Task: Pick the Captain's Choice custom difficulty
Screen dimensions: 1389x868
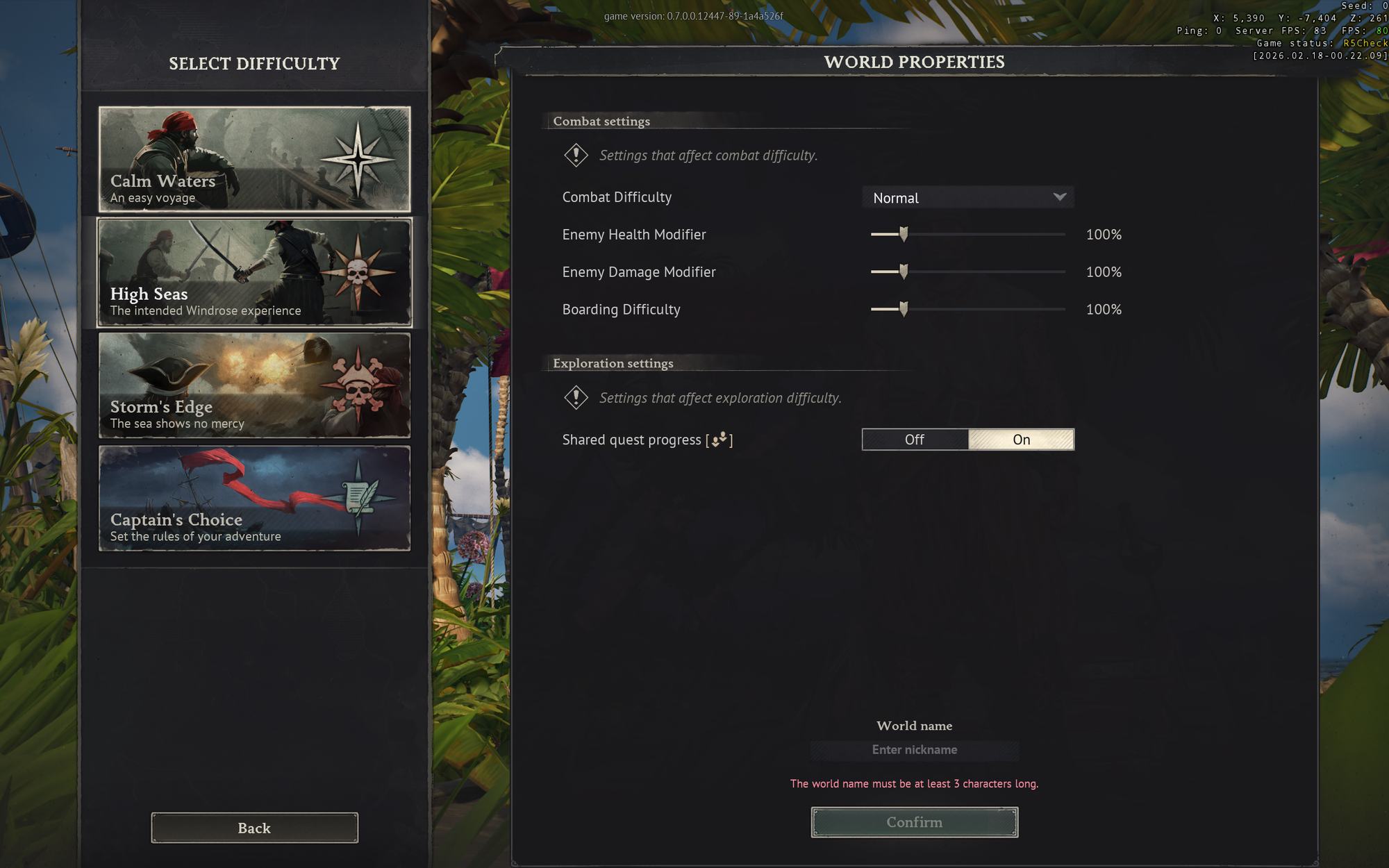Action: [x=255, y=498]
